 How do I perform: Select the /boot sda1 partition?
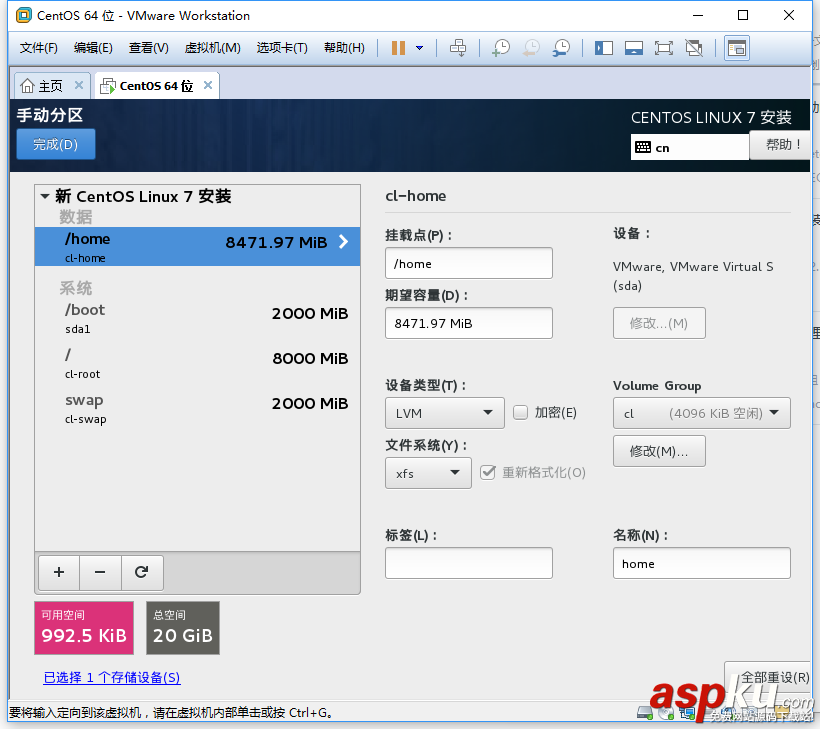point(197,318)
